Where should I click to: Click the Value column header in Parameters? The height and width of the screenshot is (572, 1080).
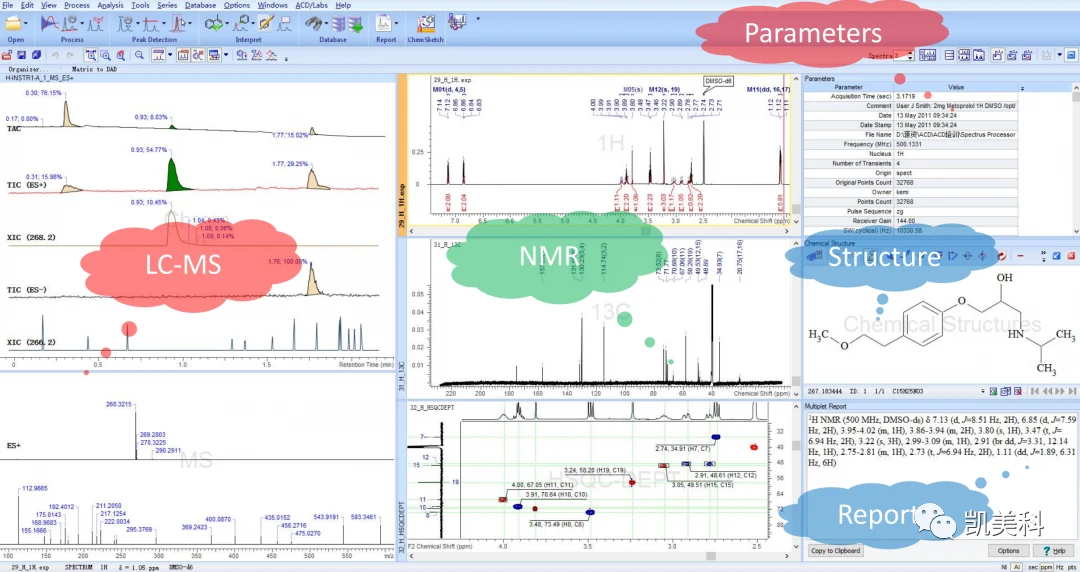955,88
